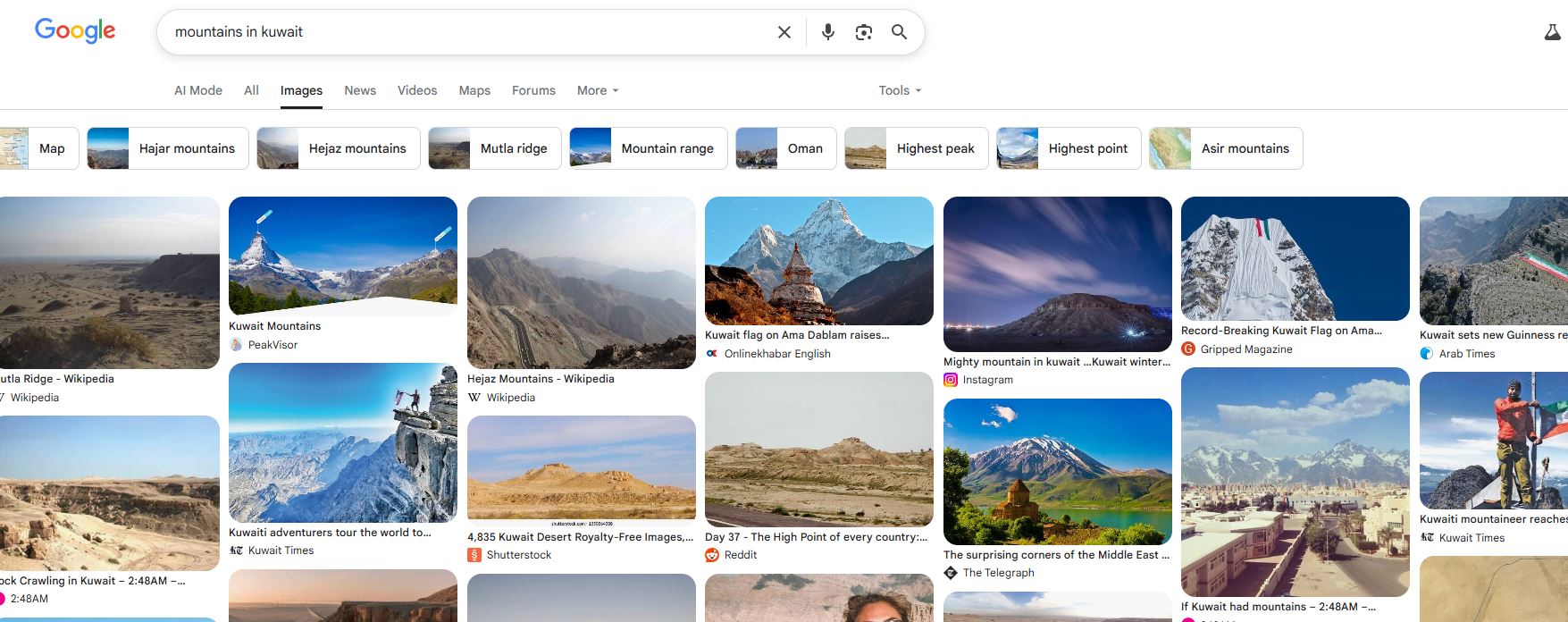Start voice search with microphone icon
This screenshot has width=1568, height=622.
pyautogui.click(x=828, y=32)
